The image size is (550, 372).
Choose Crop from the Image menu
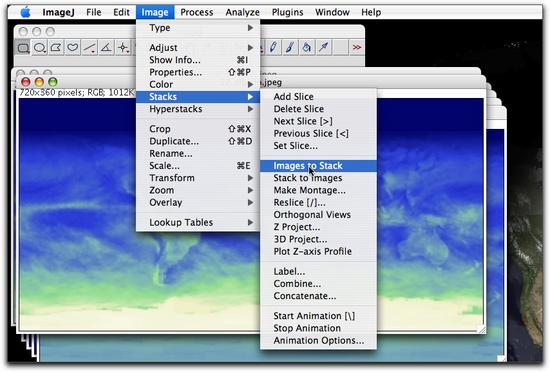tap(198, 129)
